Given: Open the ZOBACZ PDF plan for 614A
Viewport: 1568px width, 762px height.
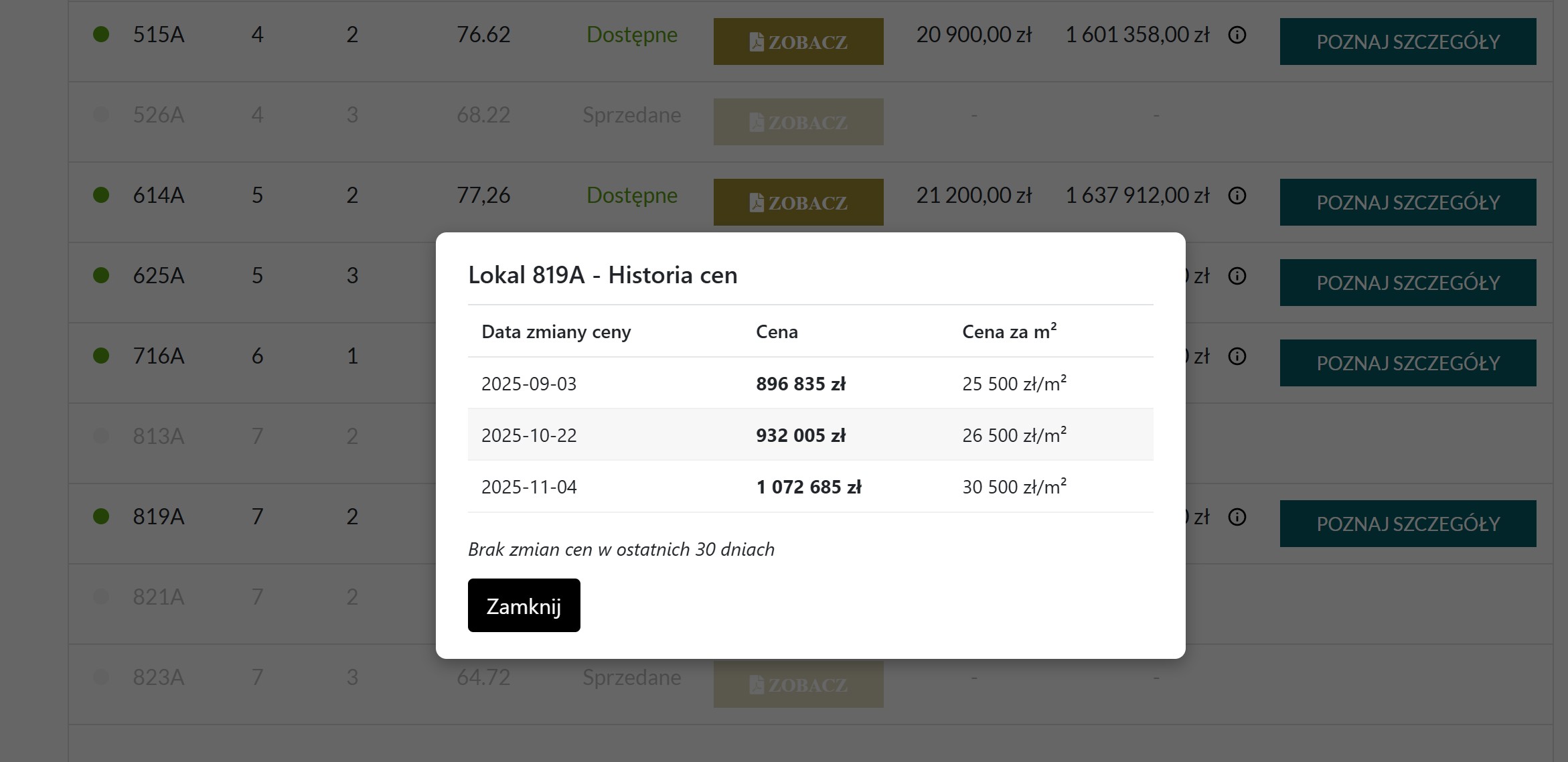Looking at the screenshot, I should click(x=798, y=202).
